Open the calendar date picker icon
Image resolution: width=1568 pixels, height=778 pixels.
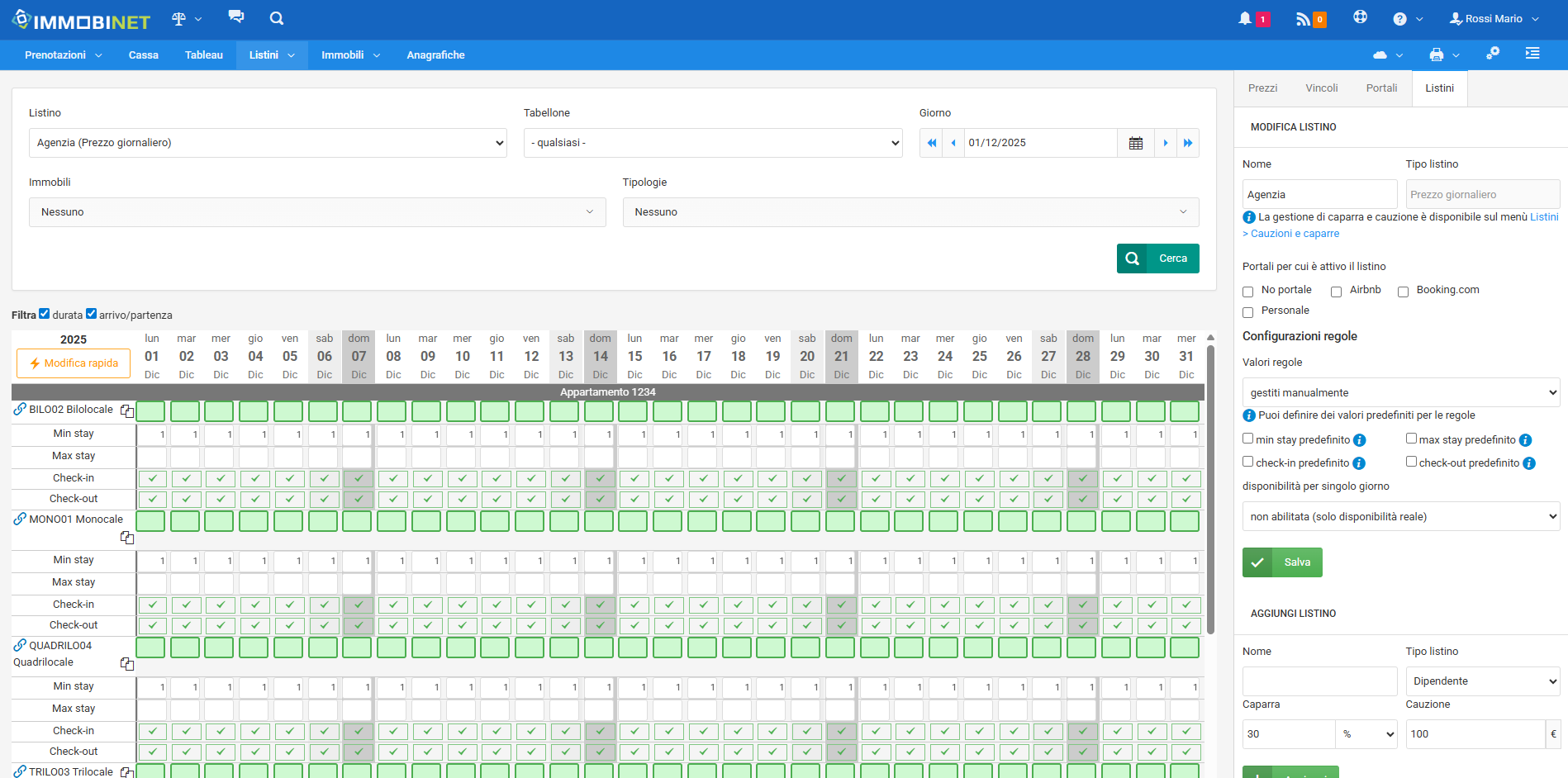[x=1136, y=143]
